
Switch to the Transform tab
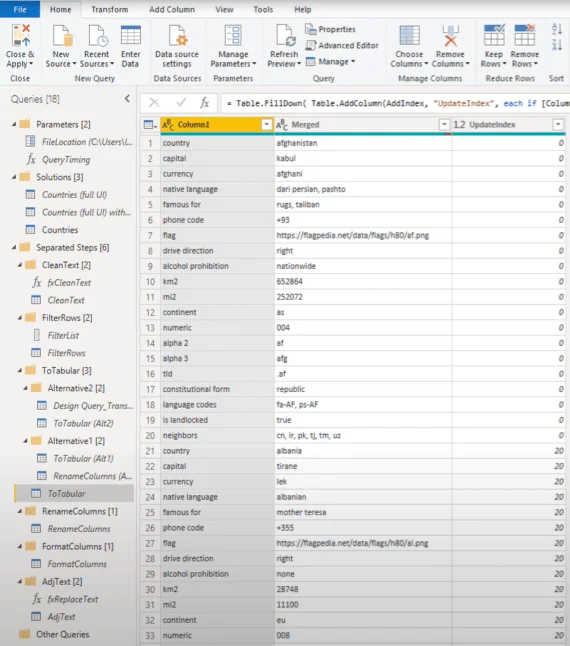110,9
